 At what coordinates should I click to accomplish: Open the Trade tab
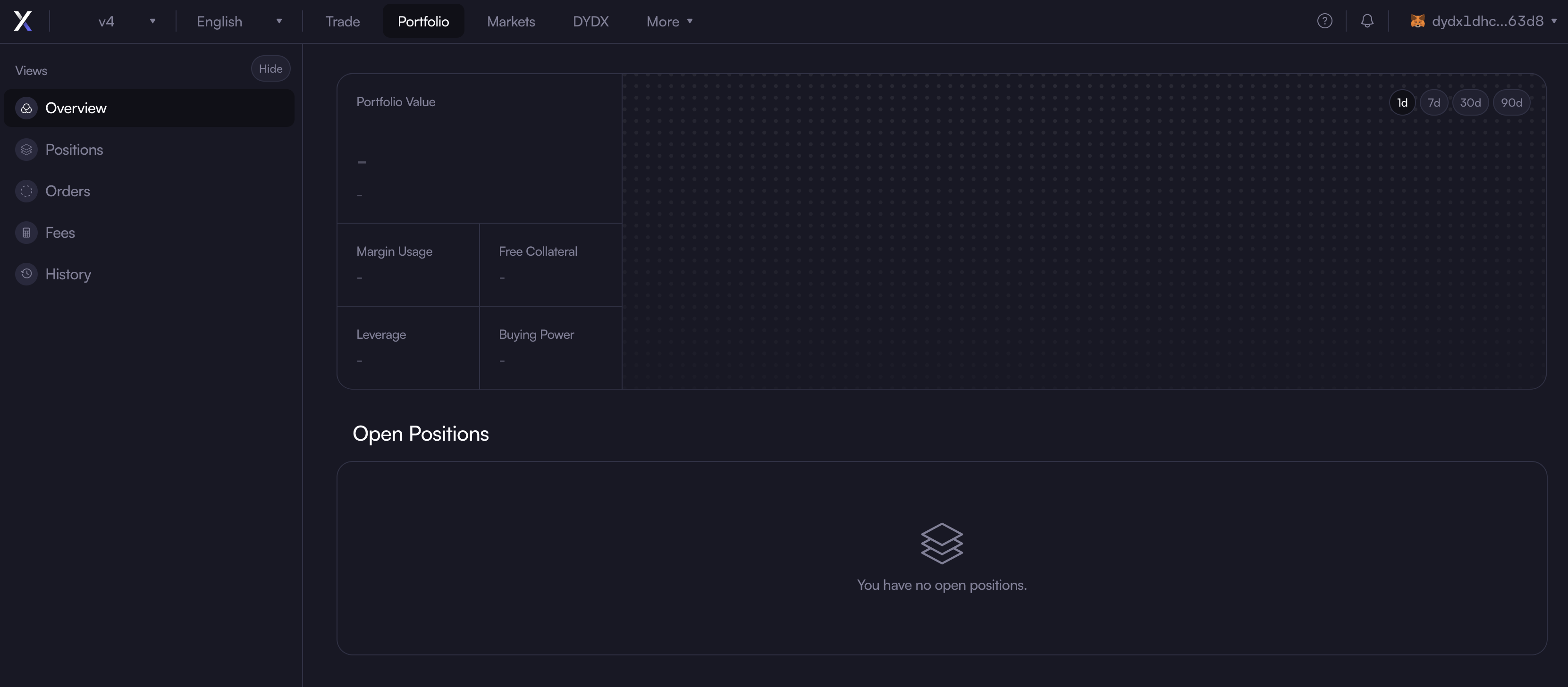342,21
